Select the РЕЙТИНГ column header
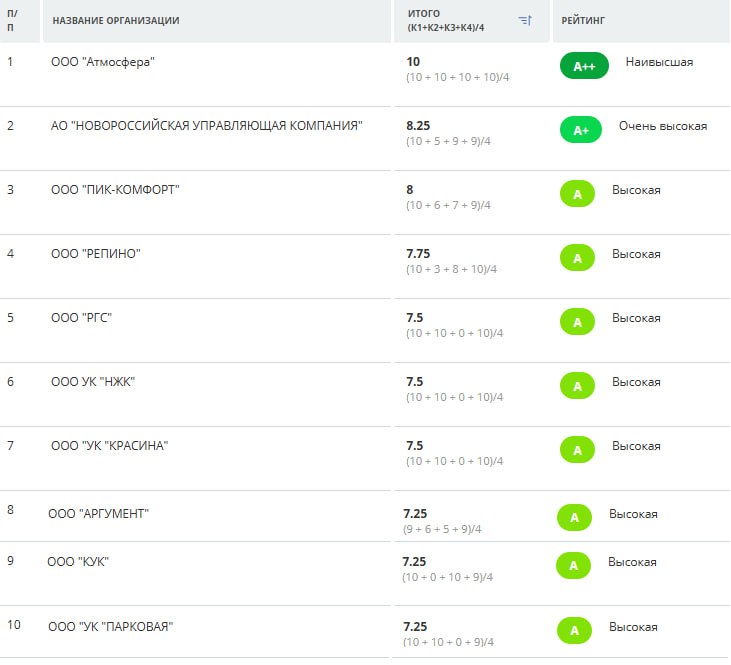This screenshot has height=665, width=731. click(x=583, y=21)
